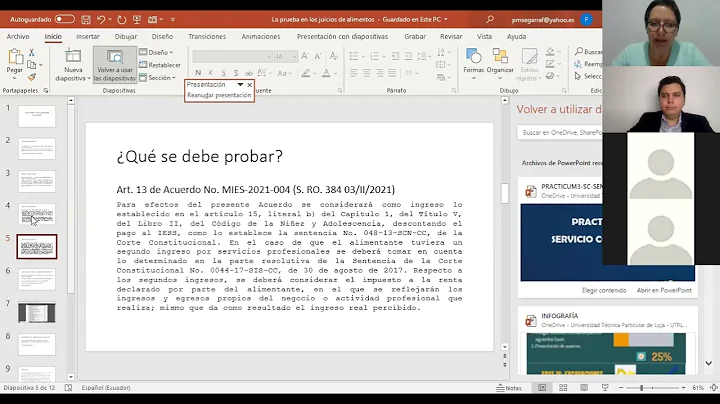Screen dimensions: 720x404
Task: Click the Undo arrow icon
Action: [x=101, y=20]
